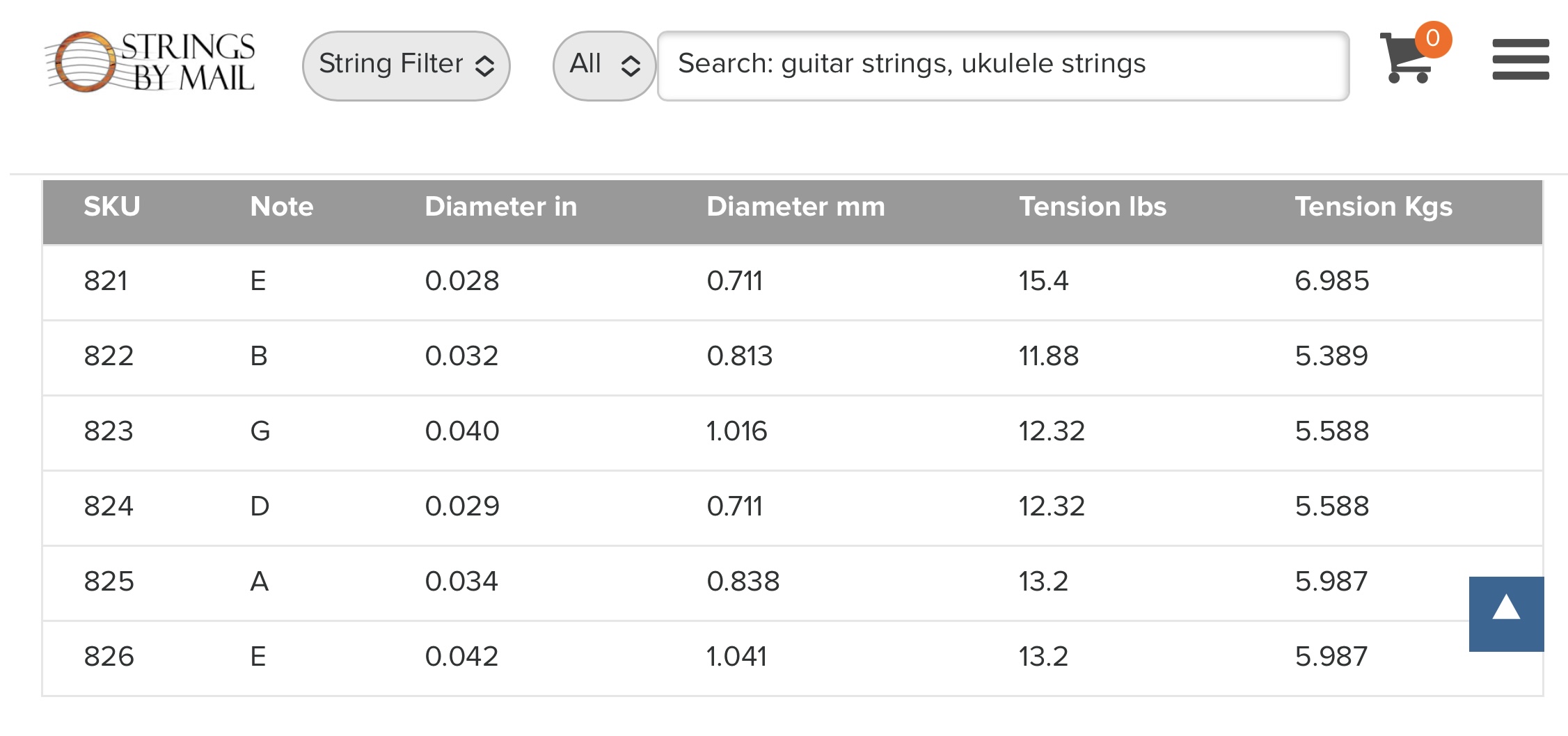
Task: Focus the guitar strings search field
Action: tap(1003, 65)
